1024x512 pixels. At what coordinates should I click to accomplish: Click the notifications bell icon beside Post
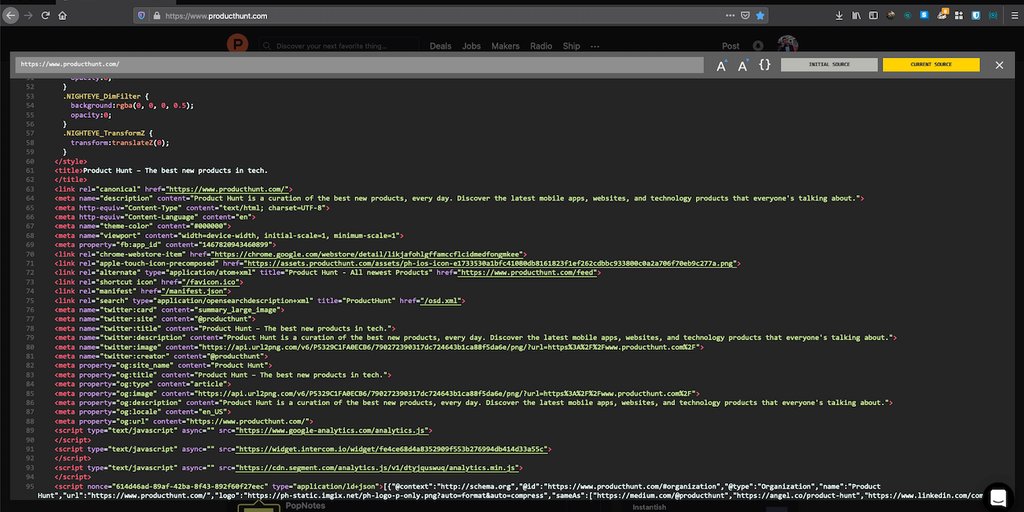758,46
